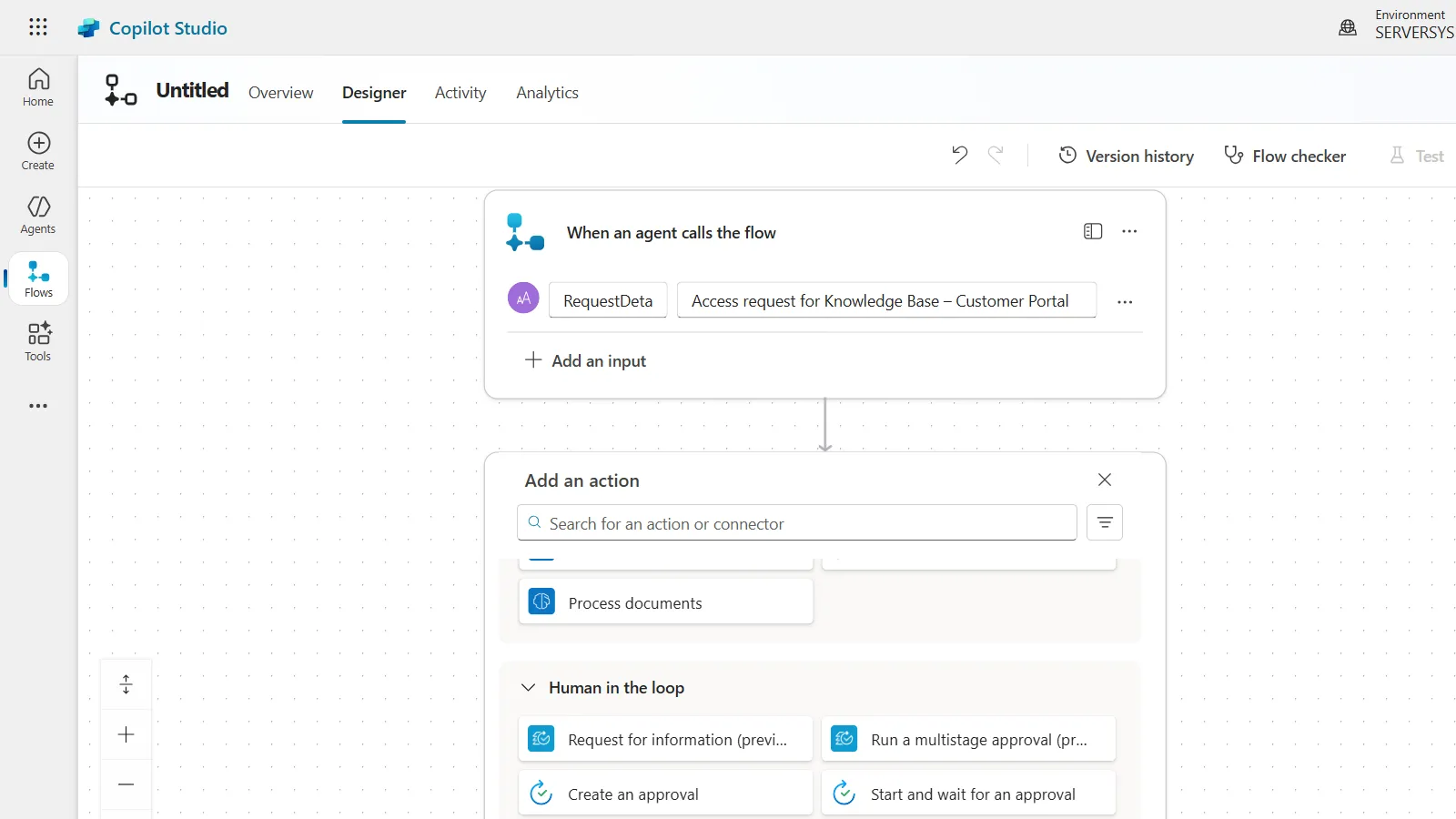Click the zoom out minus button
The image size is (1456, 819).
126,784
